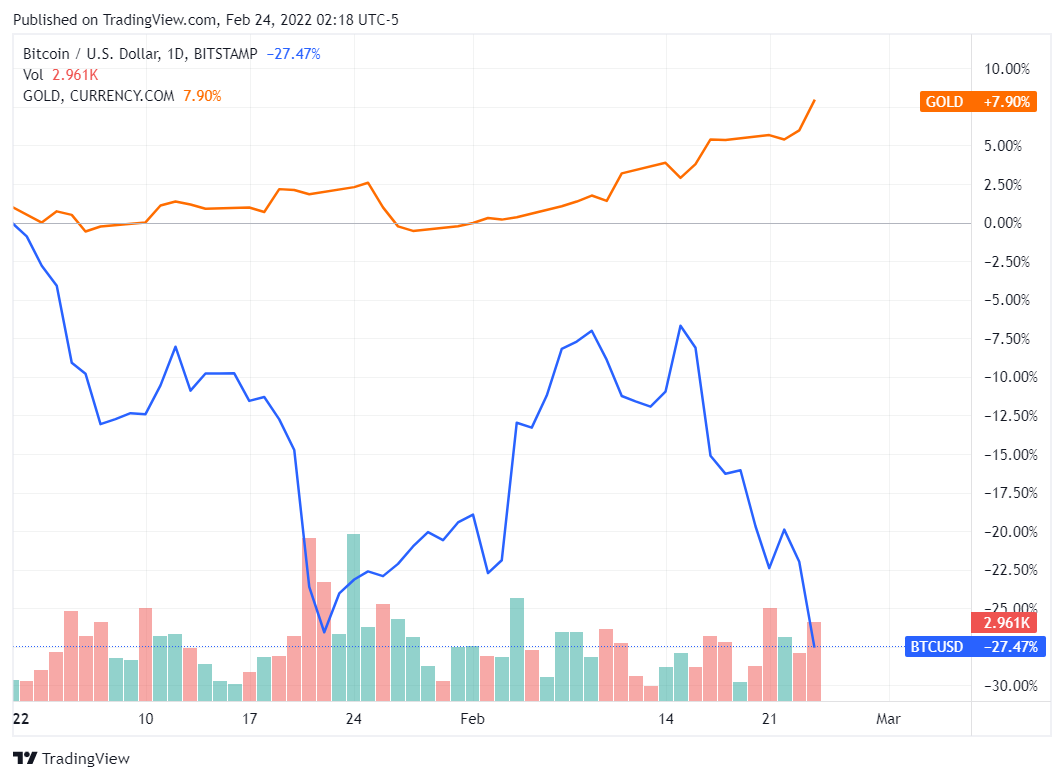
Task: Click the Feb label on time axis
Action: pos(472,718)
